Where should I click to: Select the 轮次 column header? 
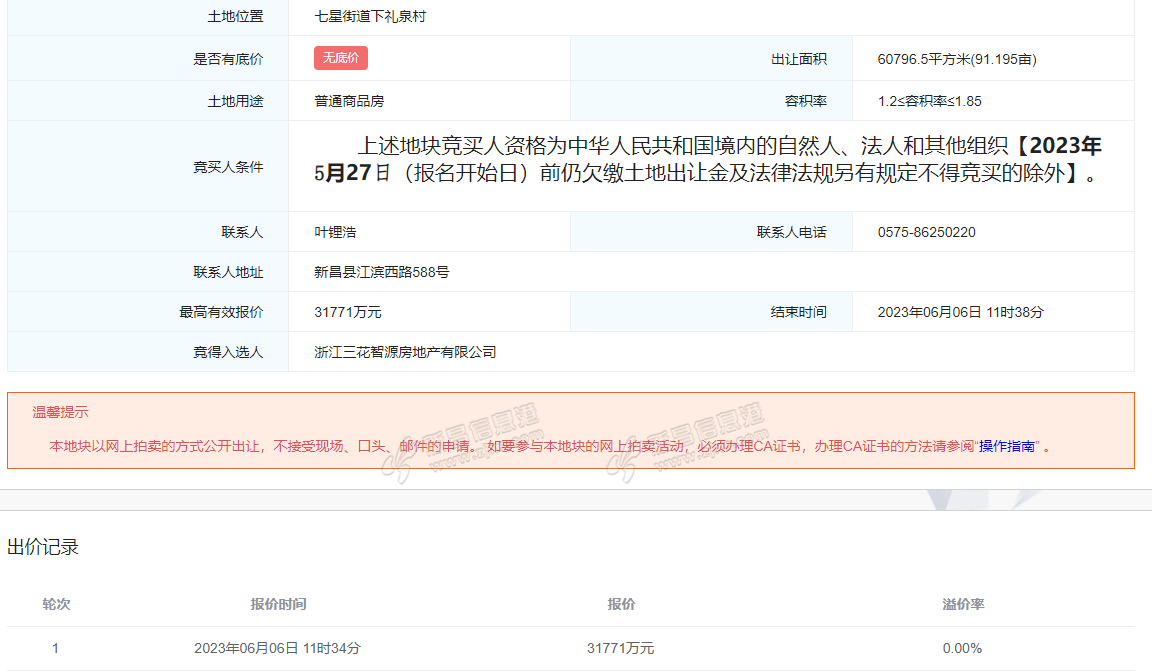(56, 605)
